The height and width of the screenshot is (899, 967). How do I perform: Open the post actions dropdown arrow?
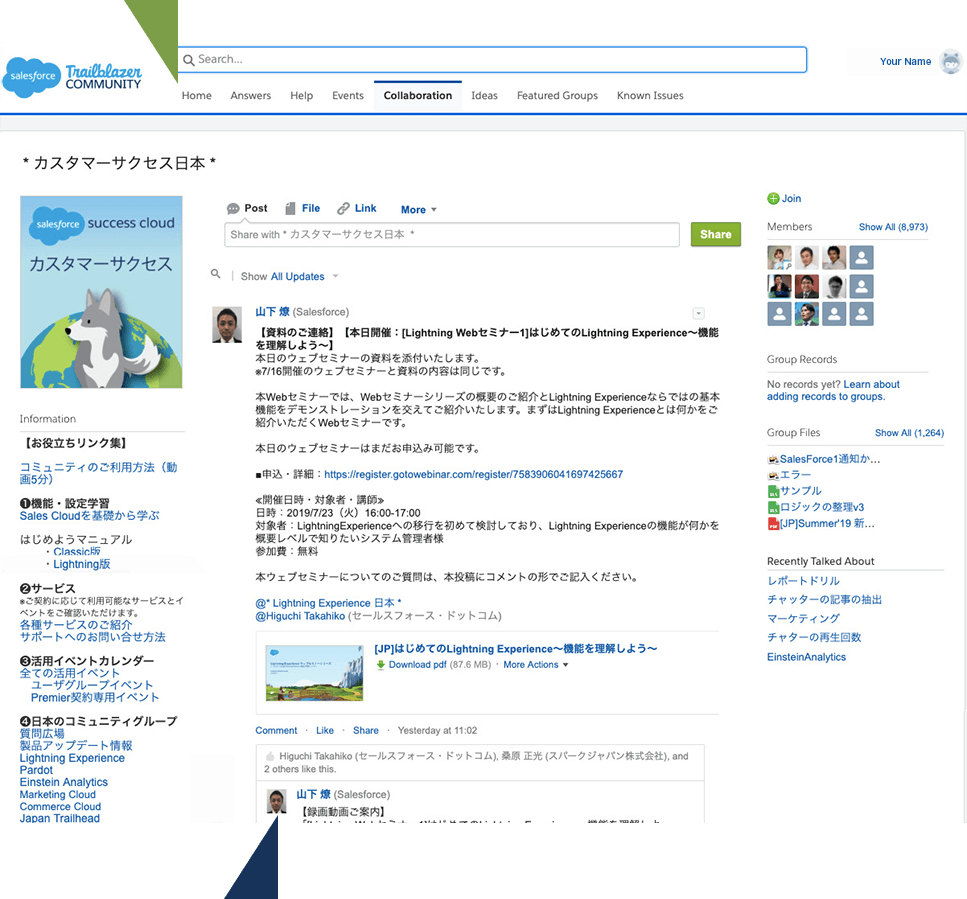coord(698,313)
